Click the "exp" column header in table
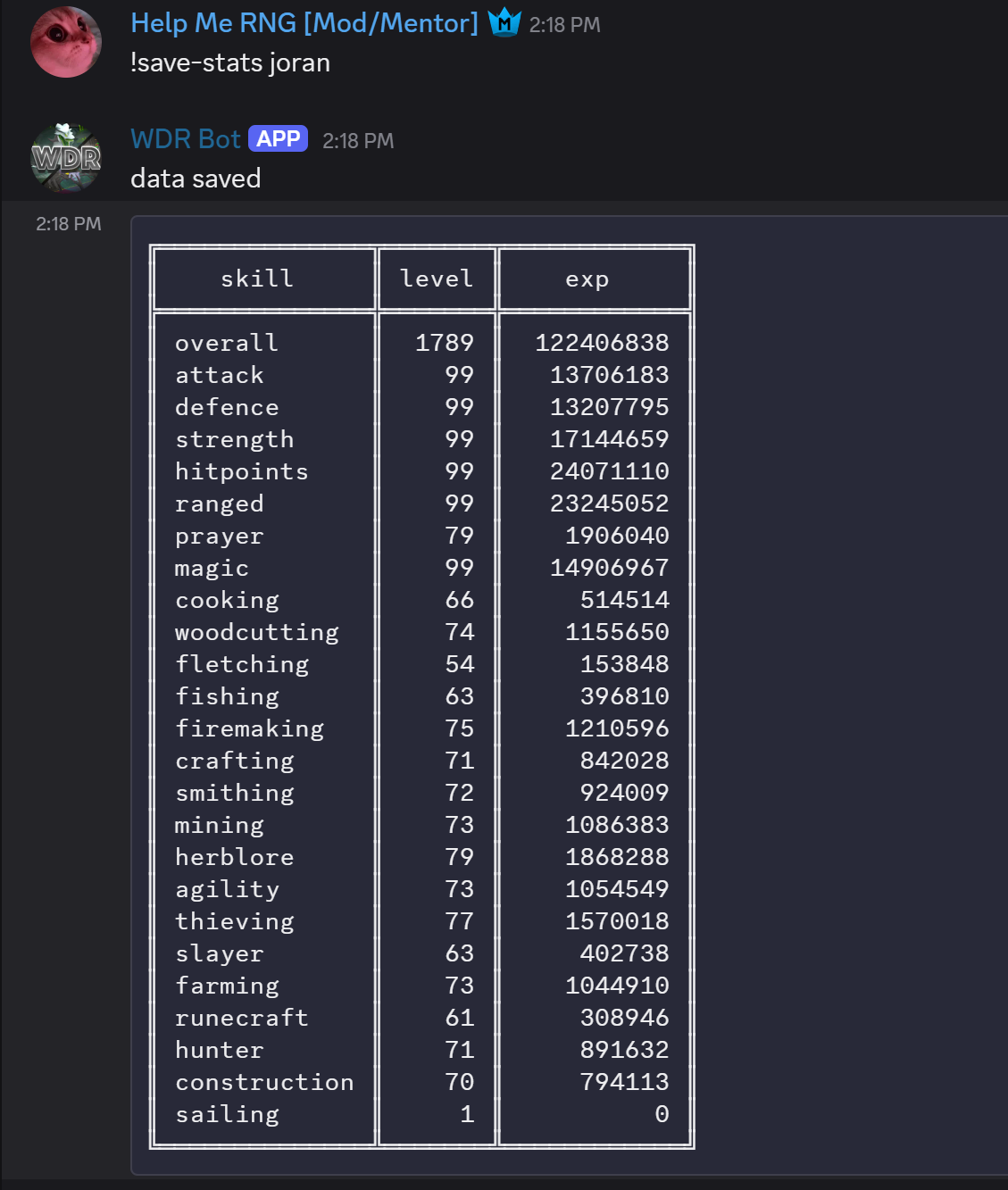This screenshot has height=1190, width=1008. pyautogui.click(x=587, y=279)
